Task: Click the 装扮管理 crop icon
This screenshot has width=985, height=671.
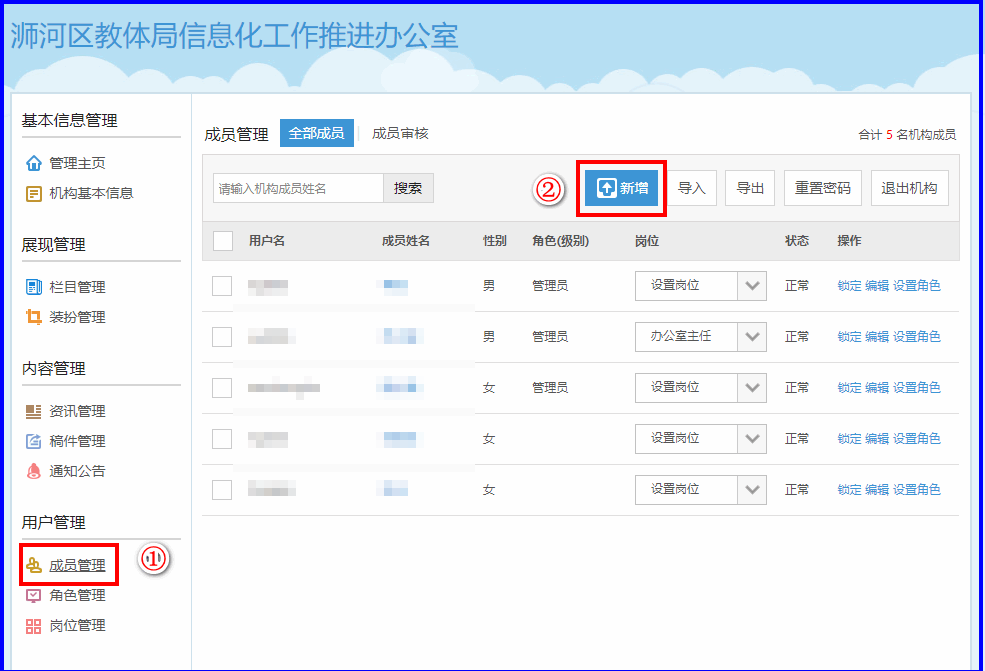Action: point(34,317)
